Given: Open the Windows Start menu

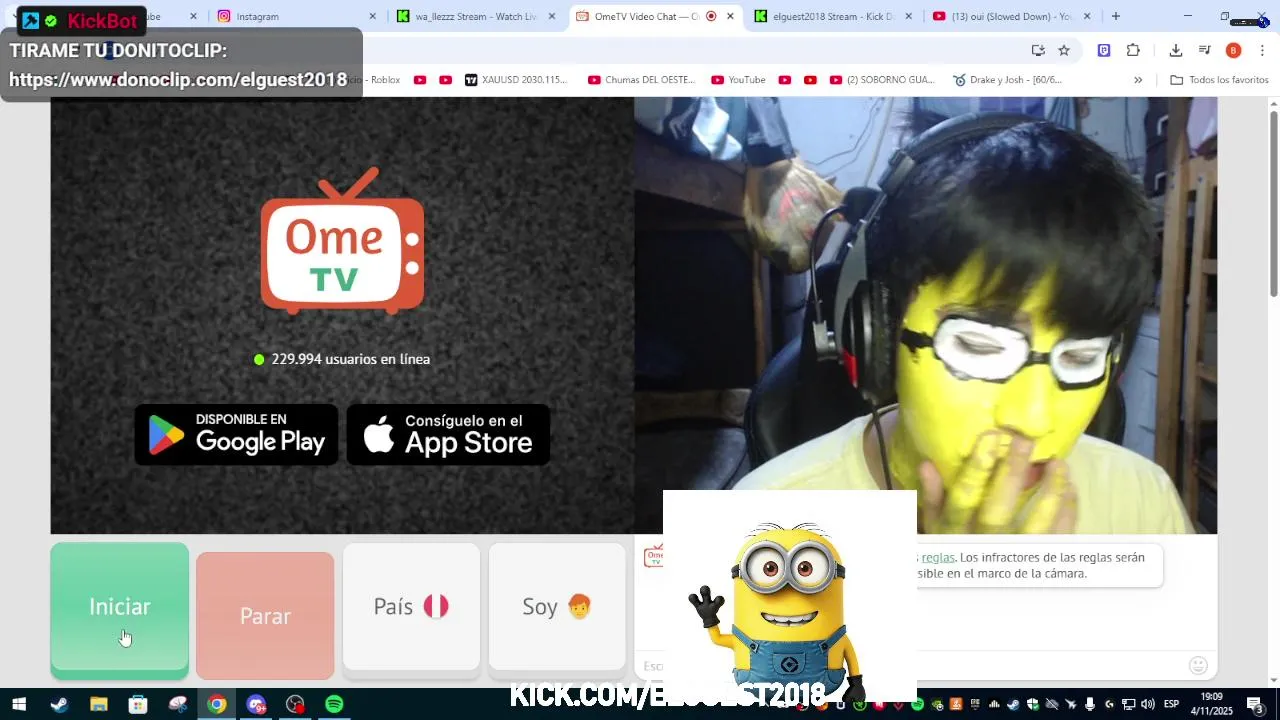Looking at the screenshot, I should click(x=18, y=704).
